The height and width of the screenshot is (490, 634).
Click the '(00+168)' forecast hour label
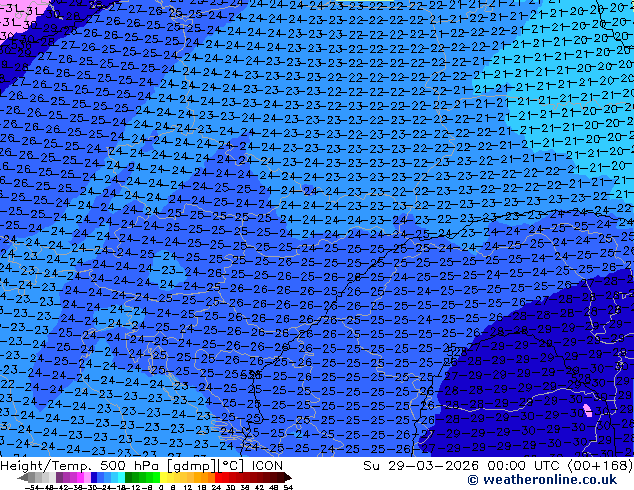(x=600, y=466)
